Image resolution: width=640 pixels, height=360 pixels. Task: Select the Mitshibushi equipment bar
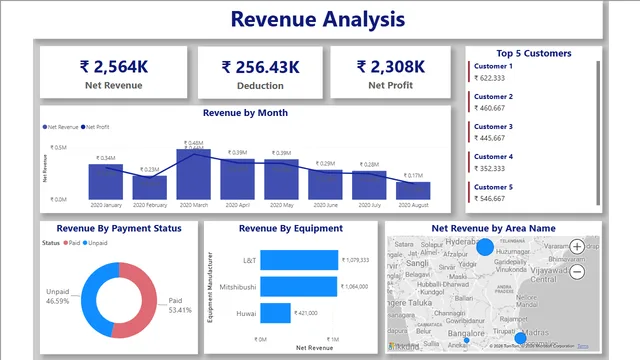pos(299,287)
